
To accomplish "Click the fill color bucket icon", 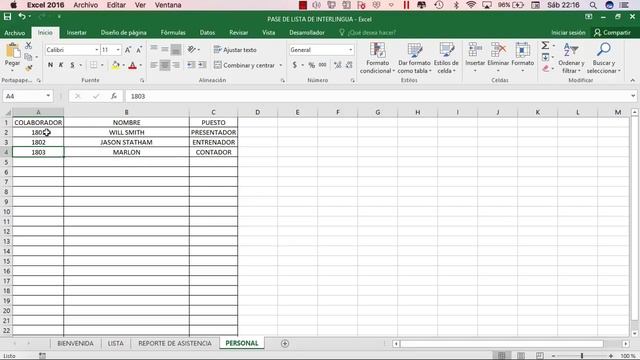I will pos(116,65).
